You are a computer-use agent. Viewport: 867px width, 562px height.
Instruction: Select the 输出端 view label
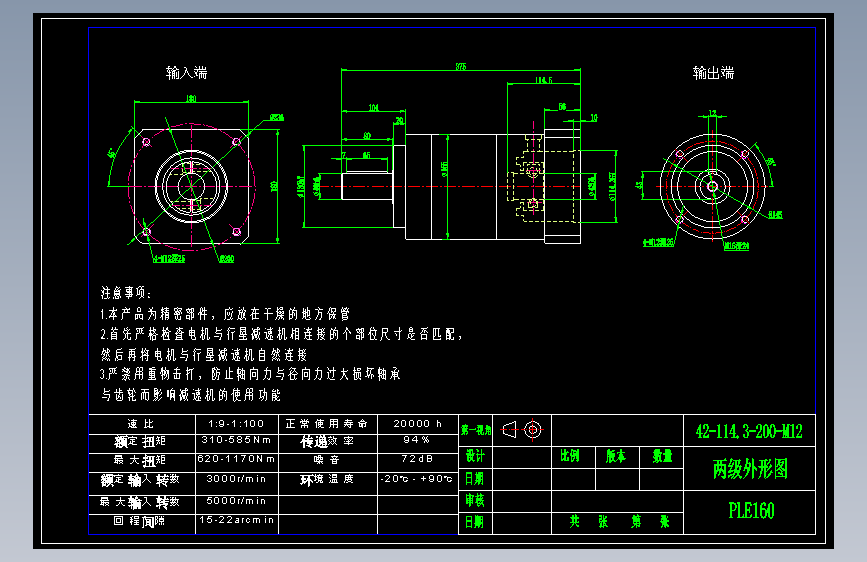coord(713,72)
